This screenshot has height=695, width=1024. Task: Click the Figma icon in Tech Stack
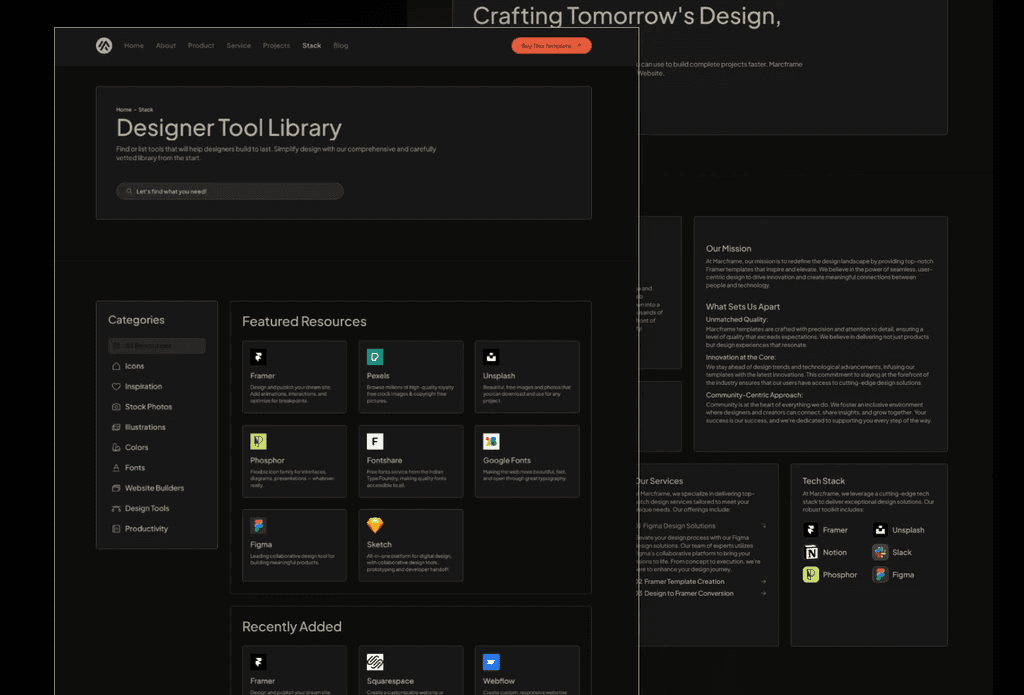click(880, 574)
